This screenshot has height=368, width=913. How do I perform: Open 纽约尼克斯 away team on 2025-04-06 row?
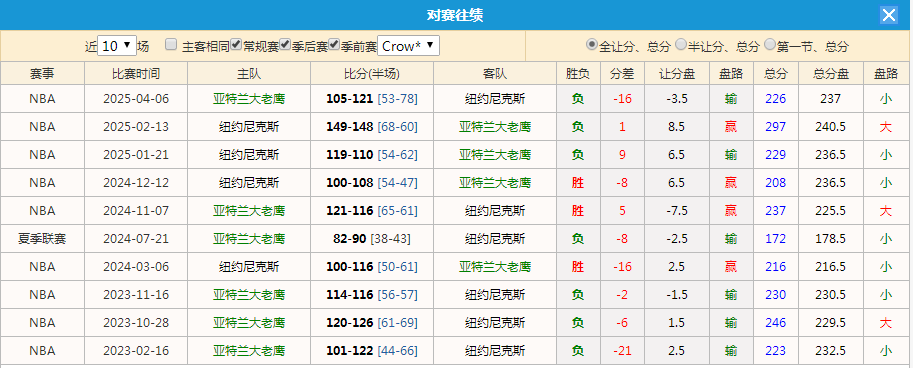(x=495, y=99)
